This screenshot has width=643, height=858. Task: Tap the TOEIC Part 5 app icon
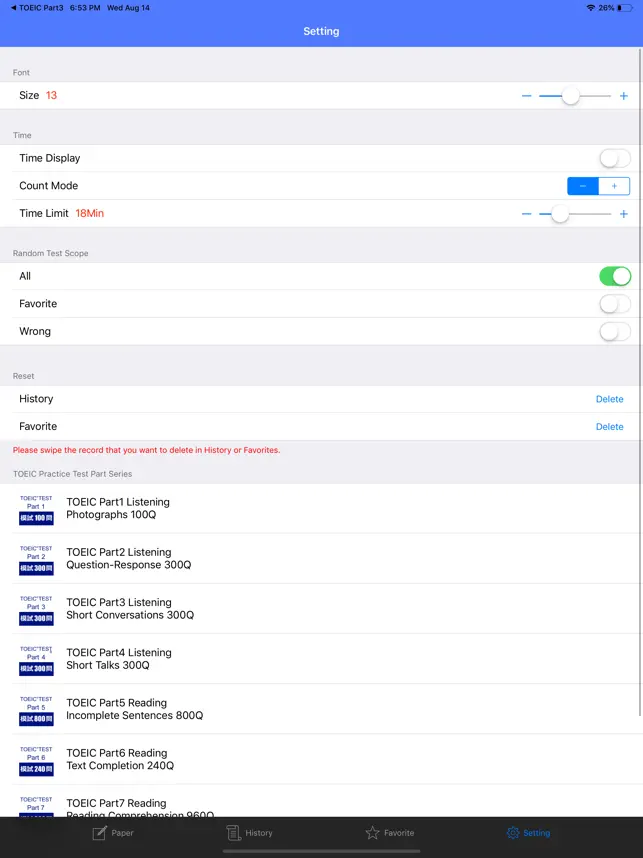[x=36, y=710]
